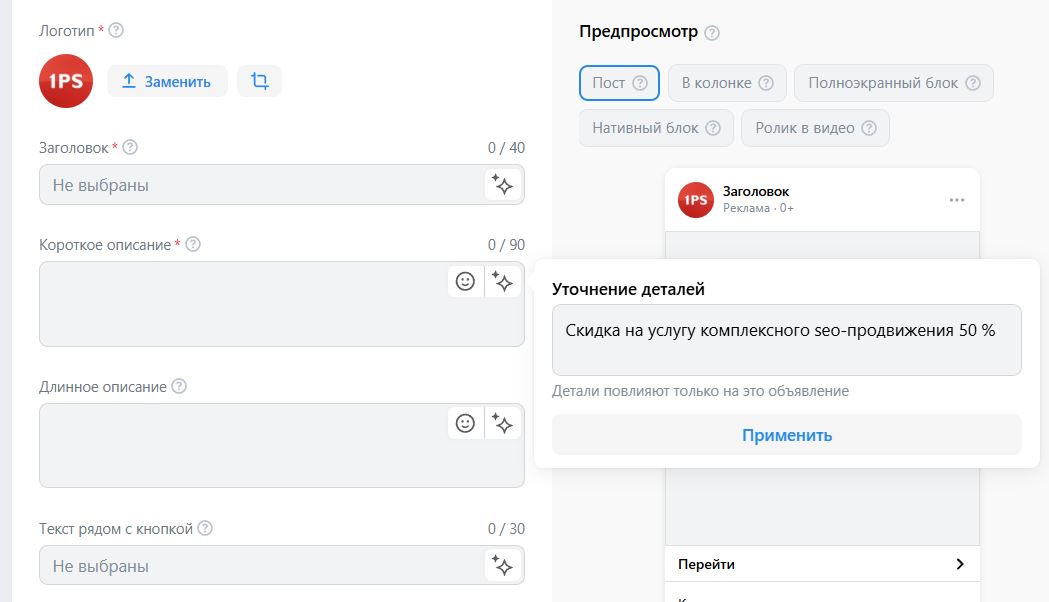1049x602 pixels.
Task: Open the crop tool for the logo
Action: pos(258,81)
